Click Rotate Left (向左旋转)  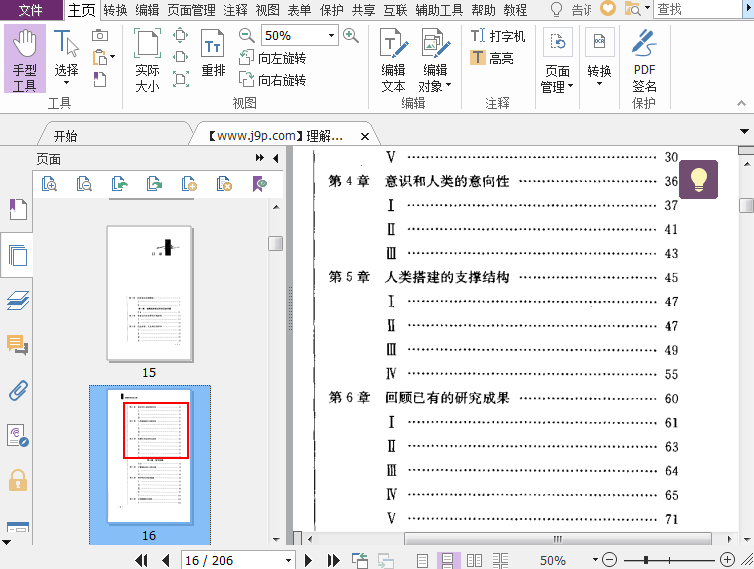[273, 59]
